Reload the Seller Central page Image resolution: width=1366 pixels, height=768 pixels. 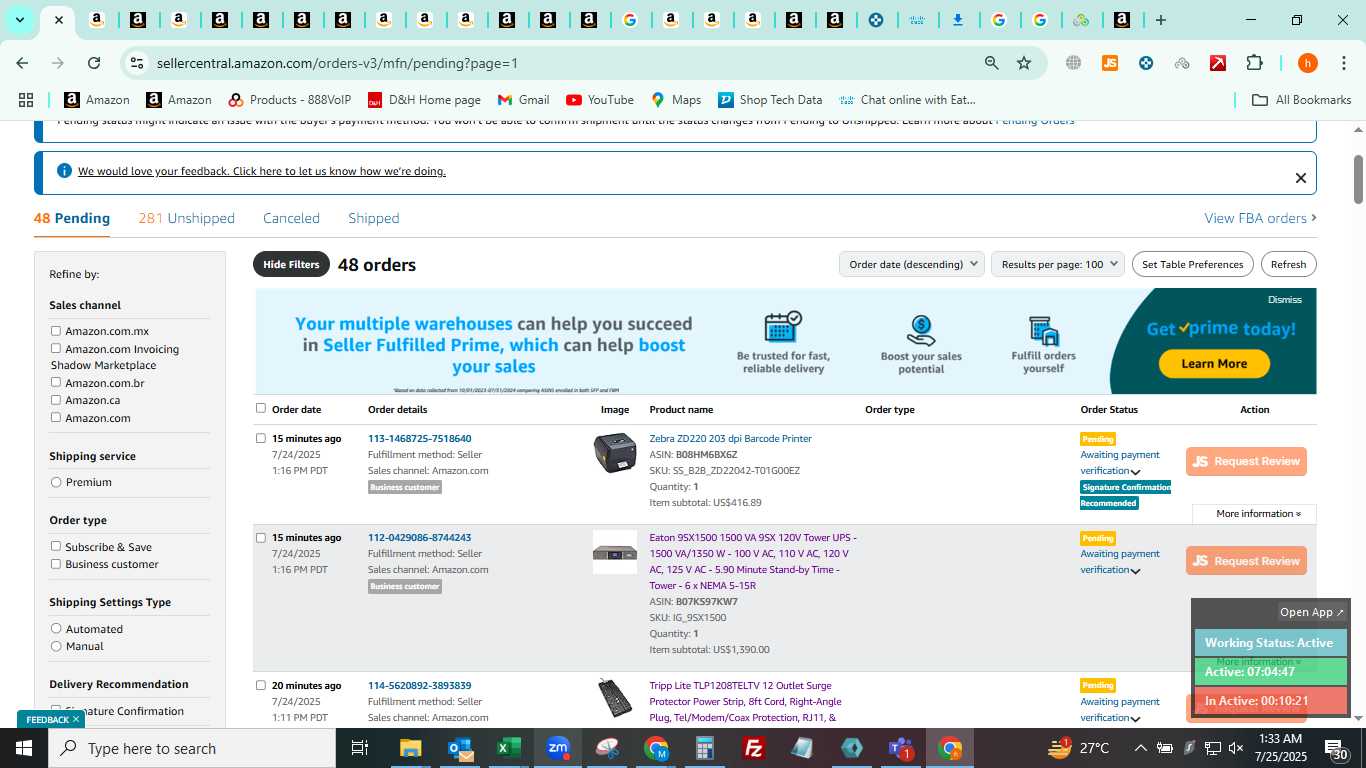pos(94,63)
